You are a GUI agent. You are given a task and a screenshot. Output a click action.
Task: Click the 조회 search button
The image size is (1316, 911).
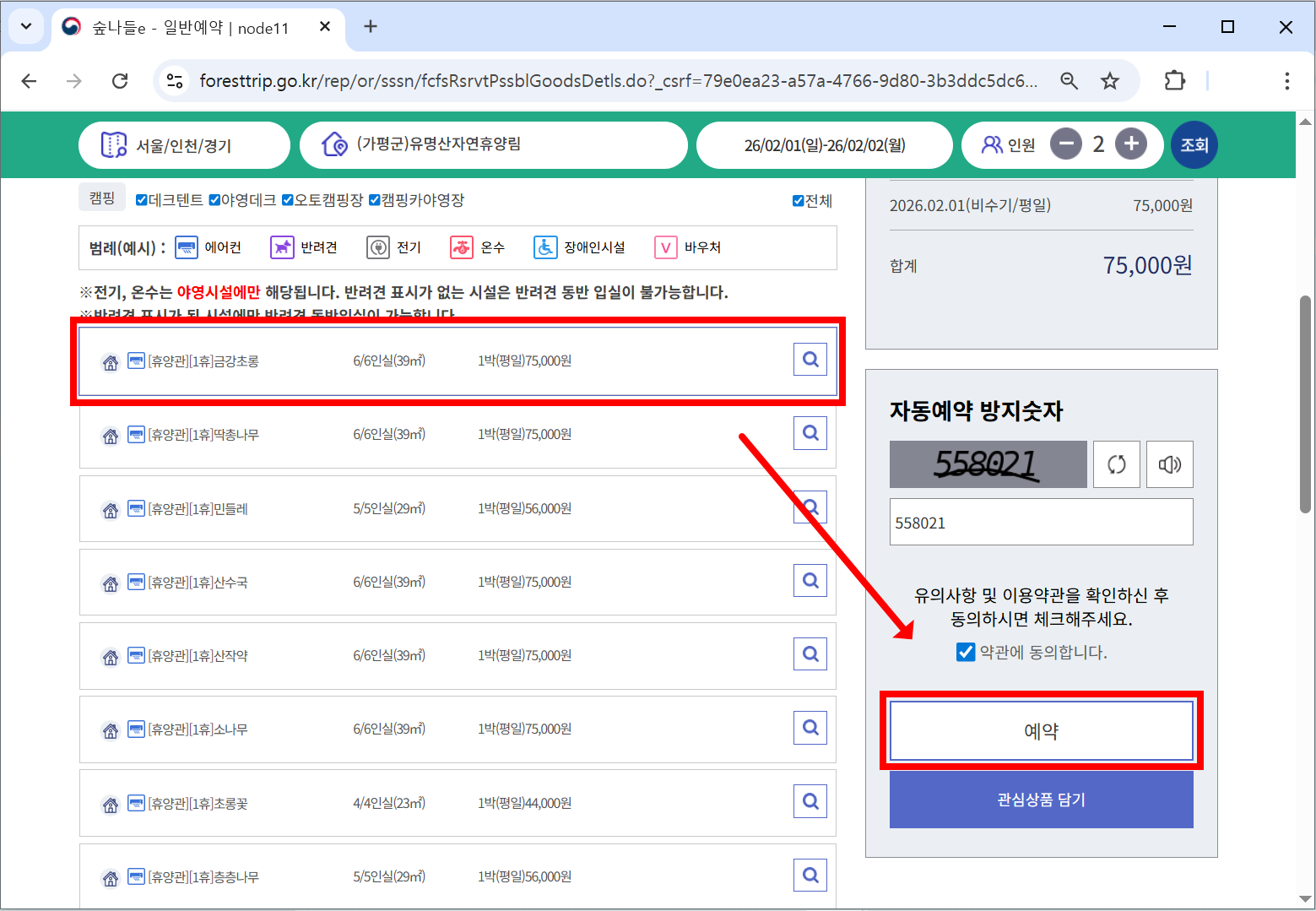tap(1194, 145)
